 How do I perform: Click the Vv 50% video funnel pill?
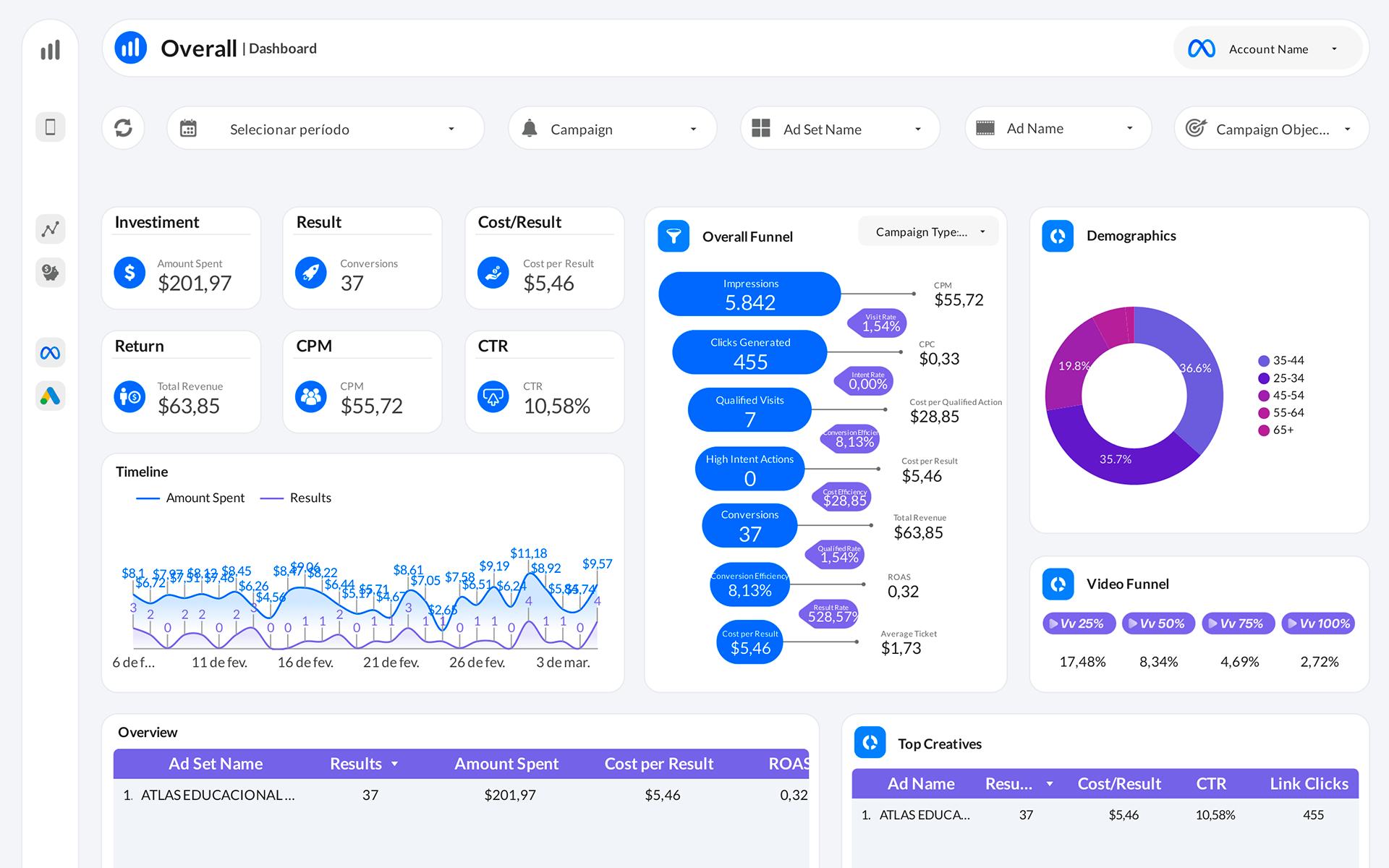click(1158, 624)
